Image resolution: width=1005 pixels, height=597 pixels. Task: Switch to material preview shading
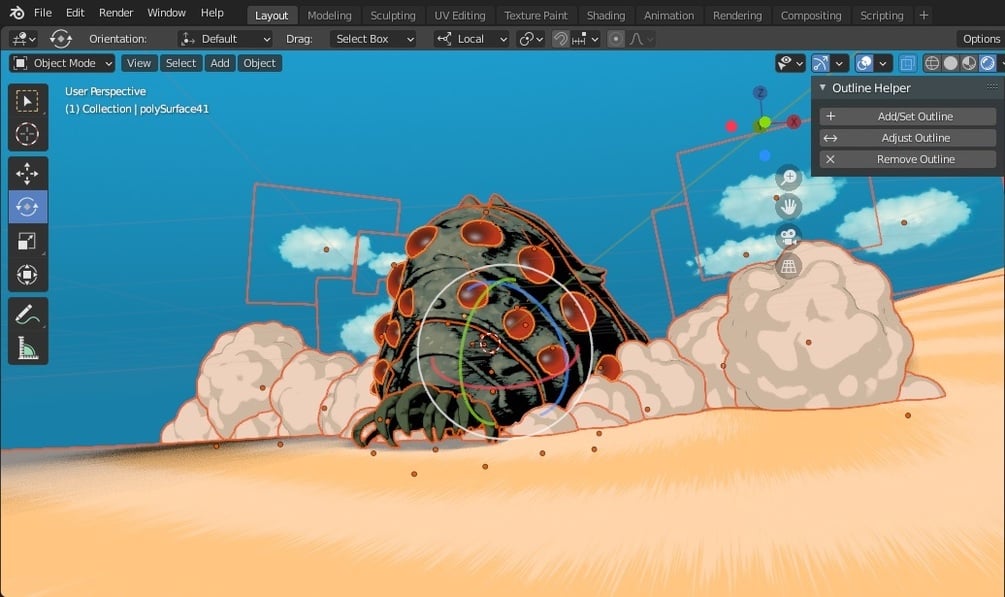click(x=969, y=63)
